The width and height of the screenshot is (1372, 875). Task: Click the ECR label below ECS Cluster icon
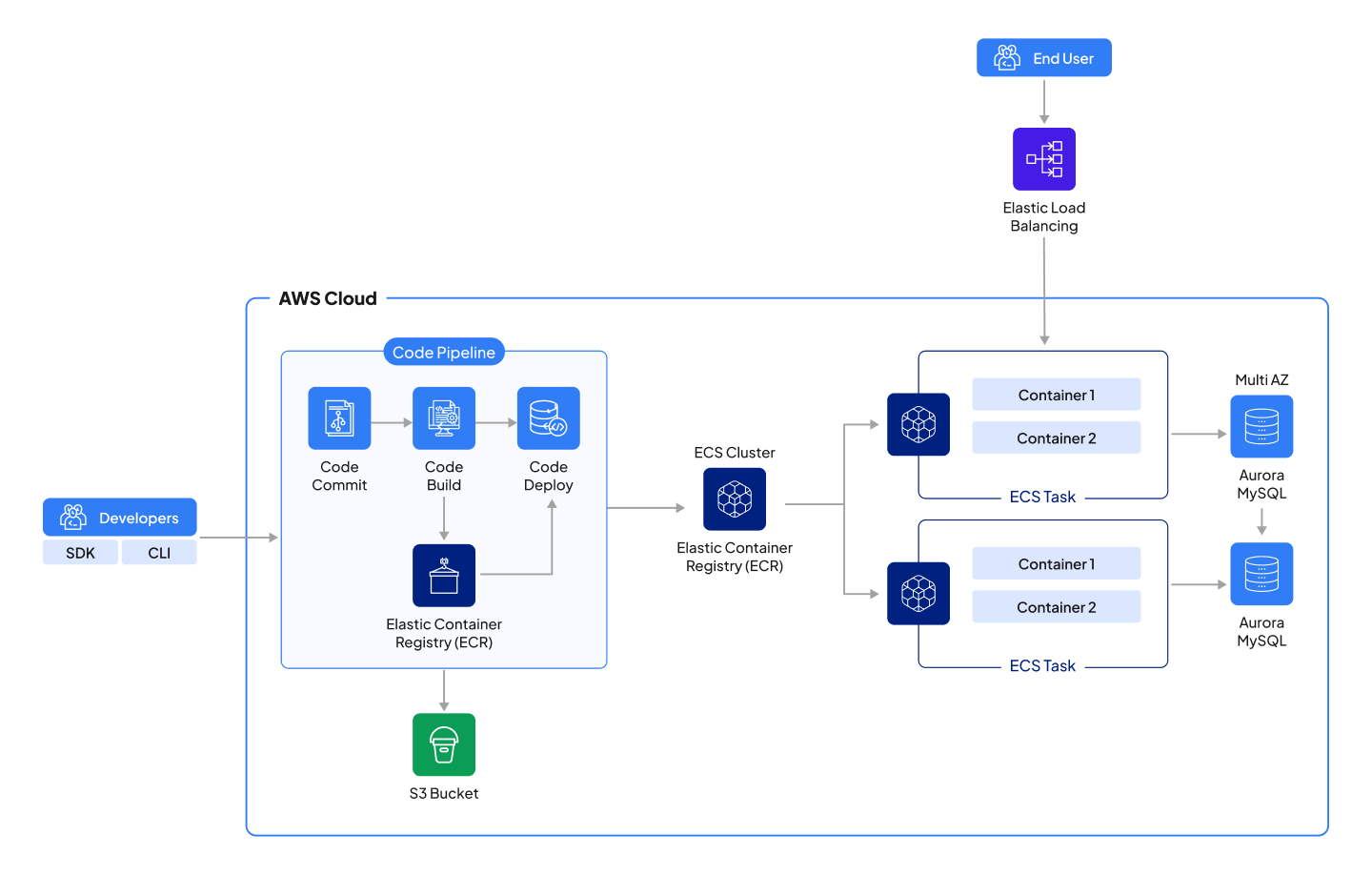pos(735,557)
